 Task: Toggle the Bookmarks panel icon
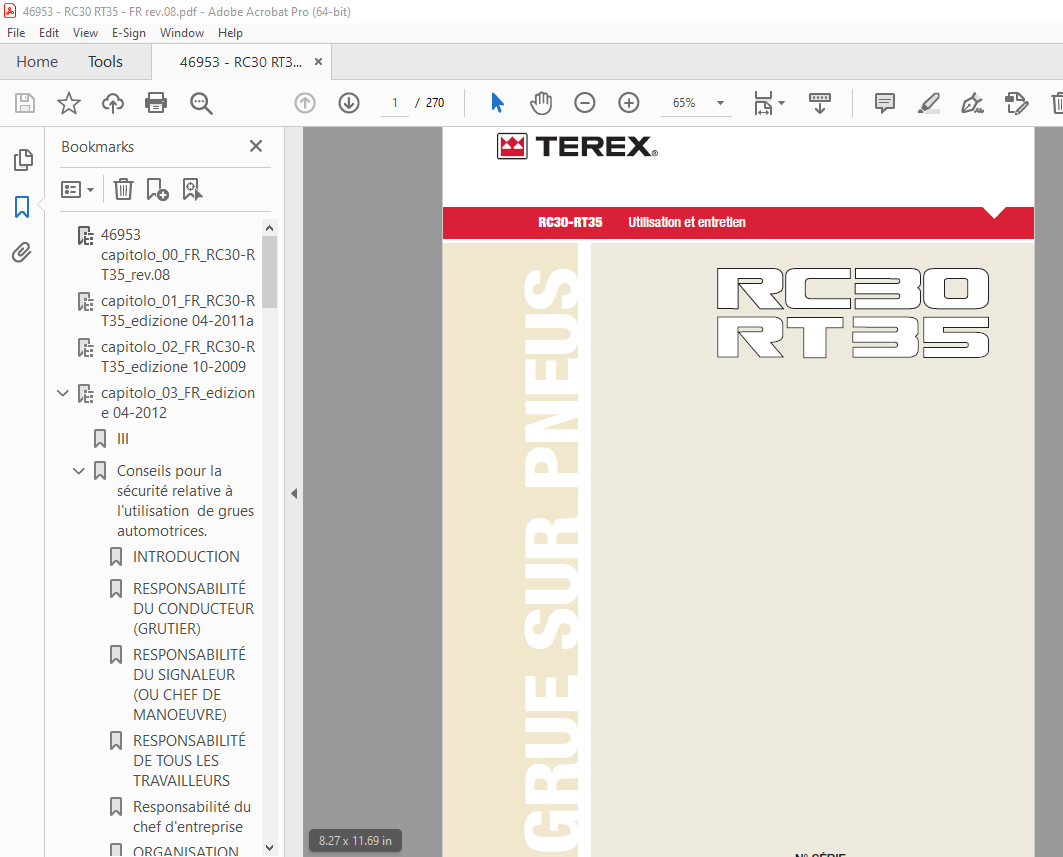coord(22,207)
